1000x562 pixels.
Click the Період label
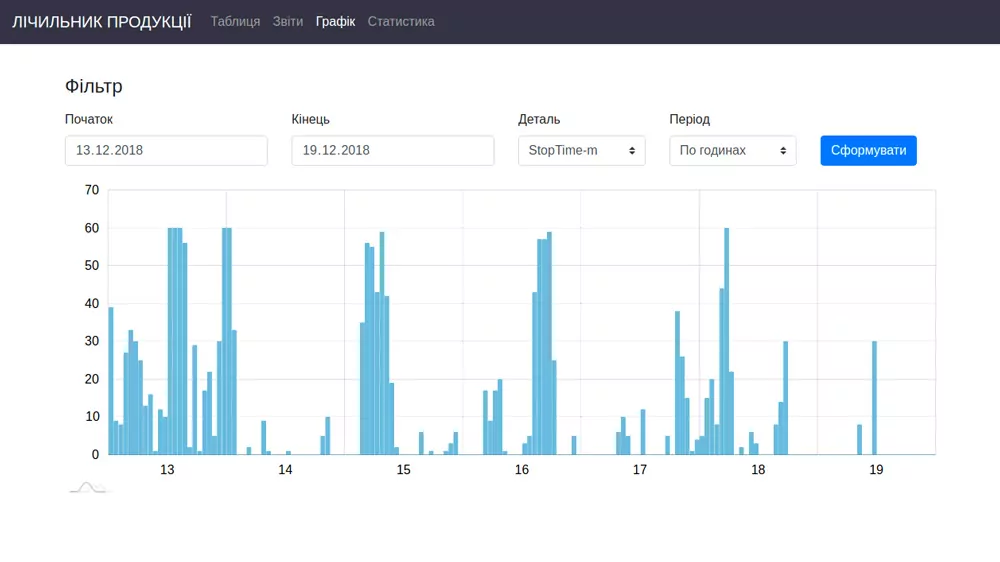(x=689, y=119)
